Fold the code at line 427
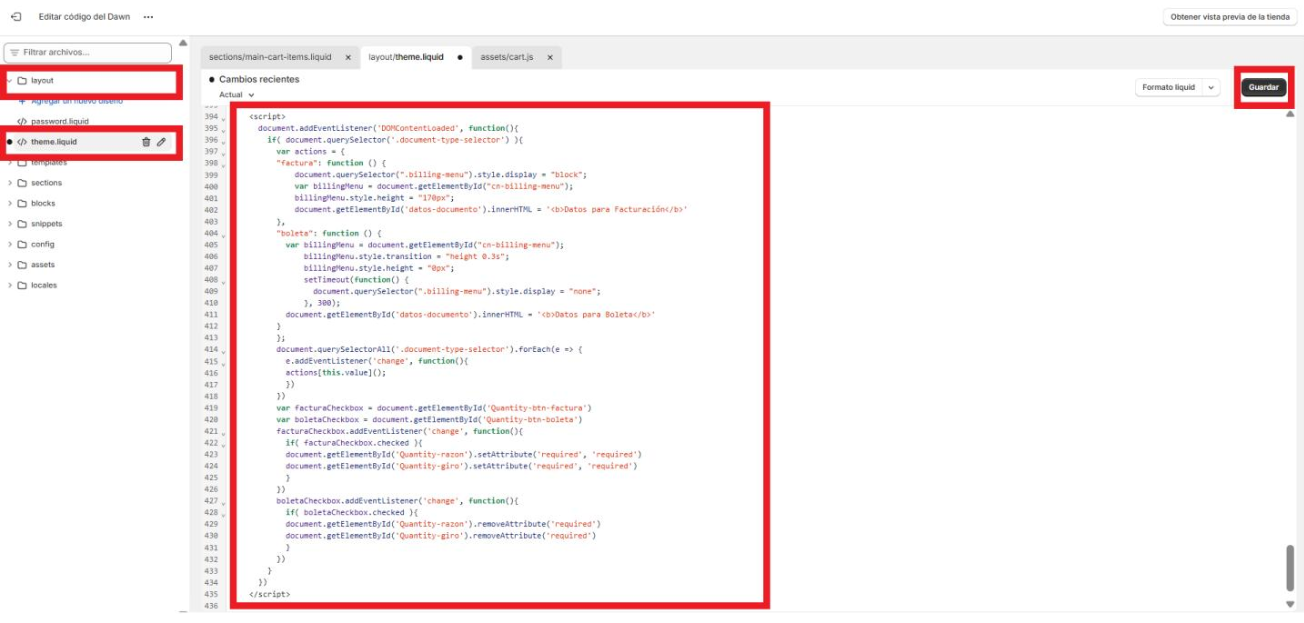 coord(224,502)
